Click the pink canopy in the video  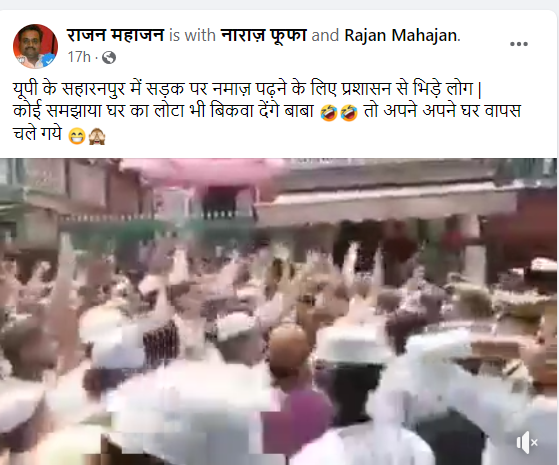(x=205, y=172)
